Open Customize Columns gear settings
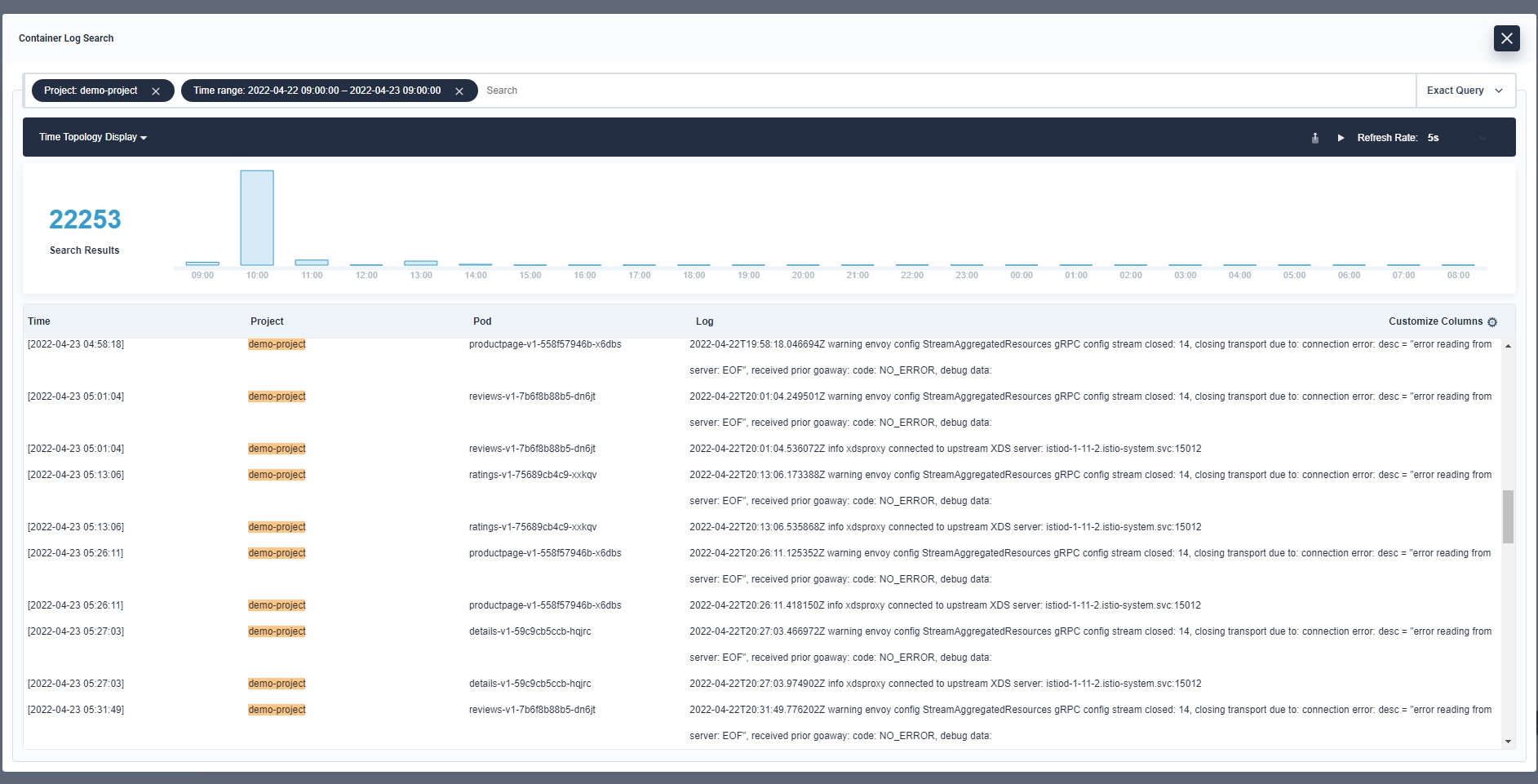1538x784 pixels. [x=1492, y=322]
